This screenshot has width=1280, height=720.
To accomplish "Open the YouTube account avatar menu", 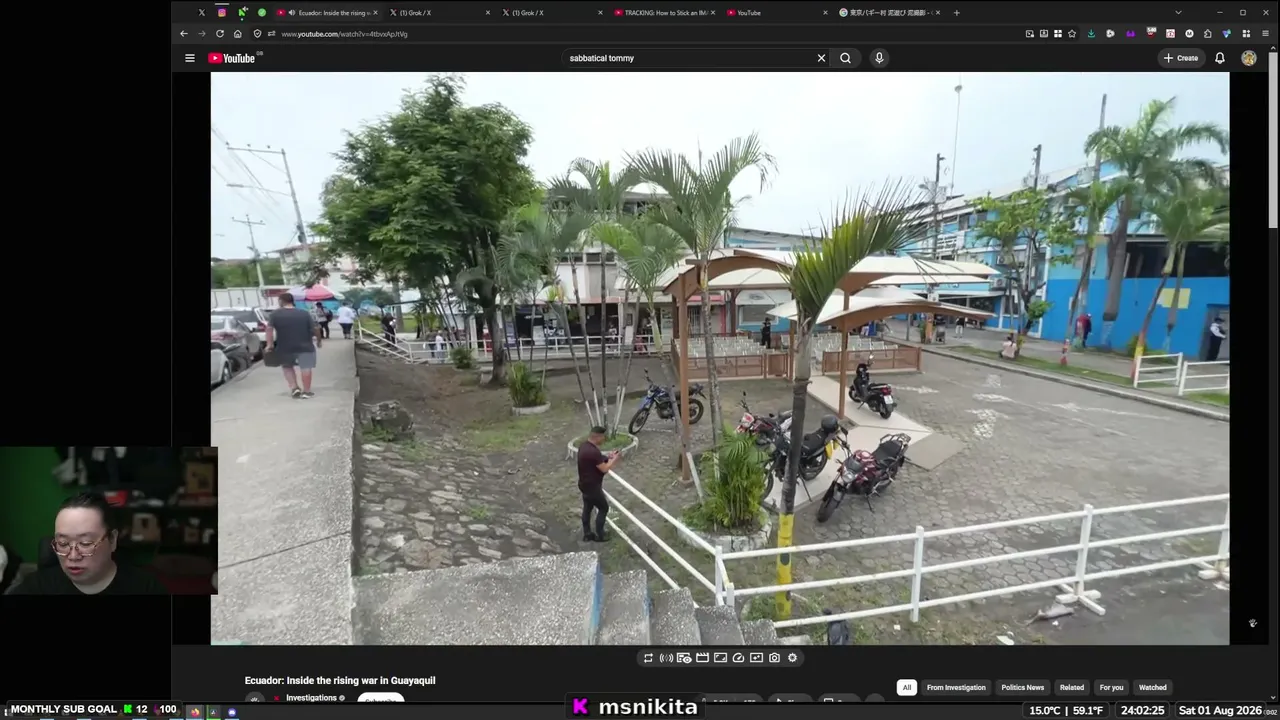I will (1249, 58).
